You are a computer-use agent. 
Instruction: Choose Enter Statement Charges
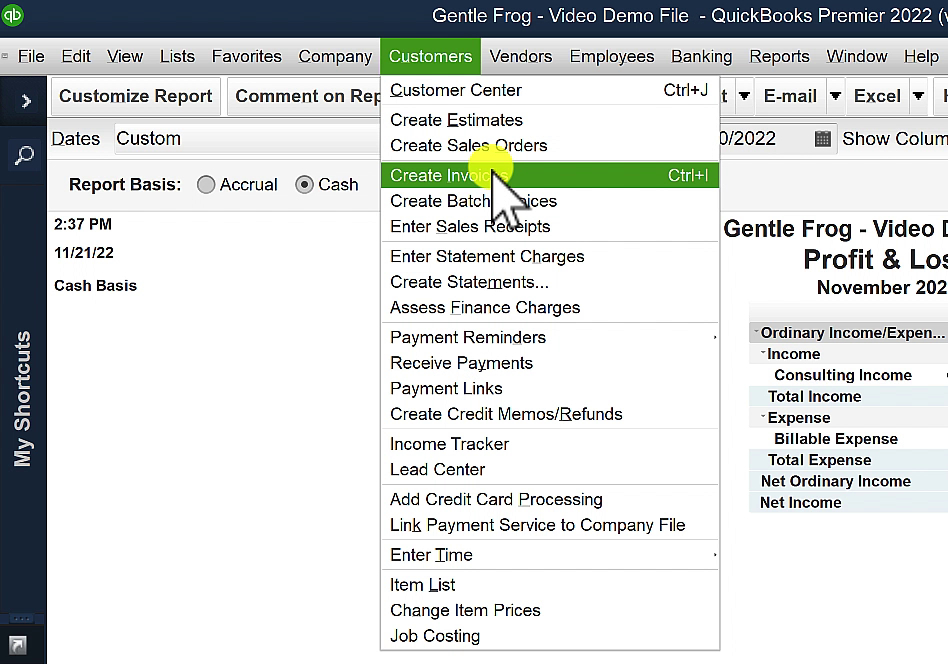550,256
